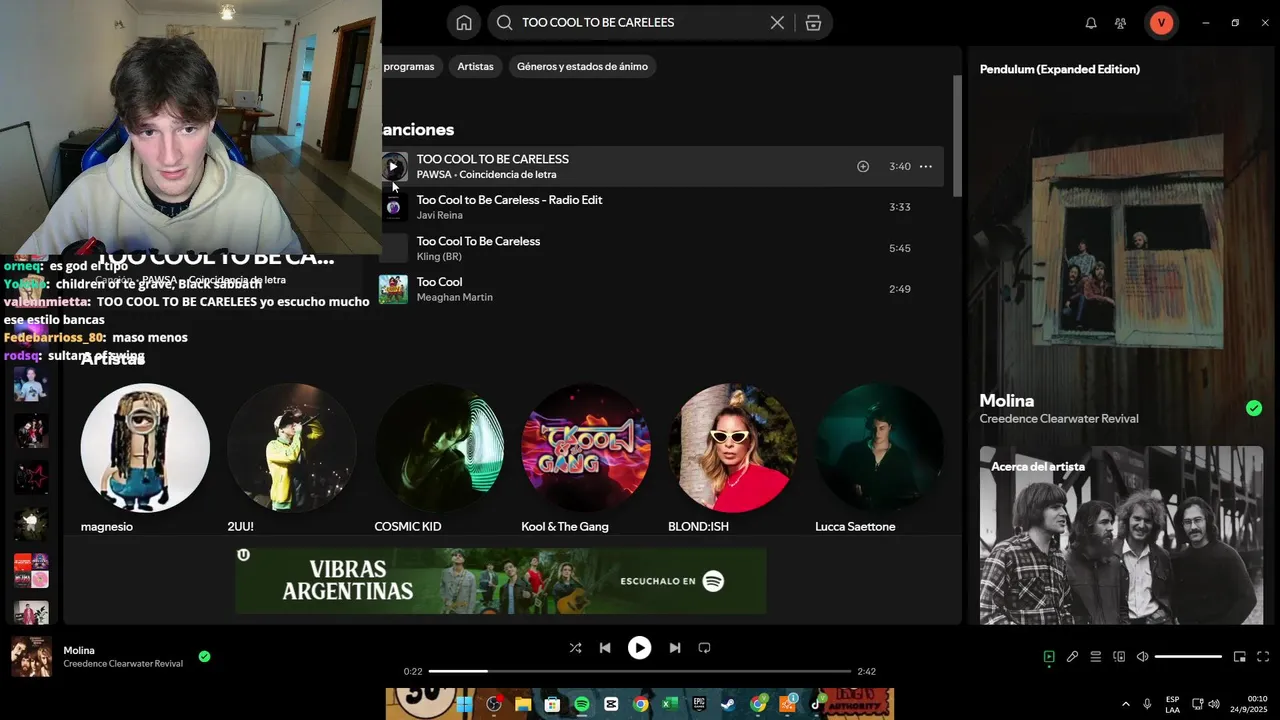Open the Browse icon beside the search bar

pyautogui.click(x=813, y=22)
